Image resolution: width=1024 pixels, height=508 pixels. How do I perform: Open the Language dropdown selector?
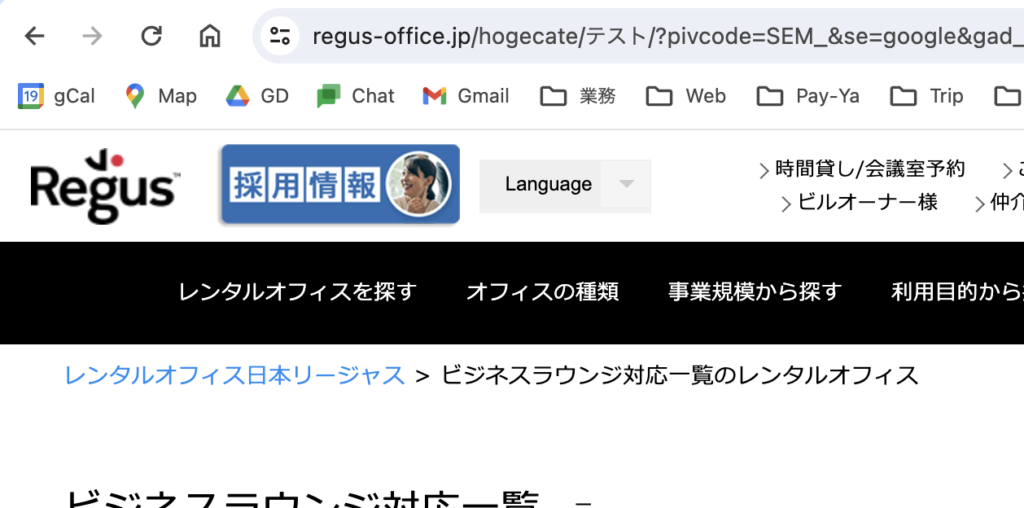[x=565, y=185]
